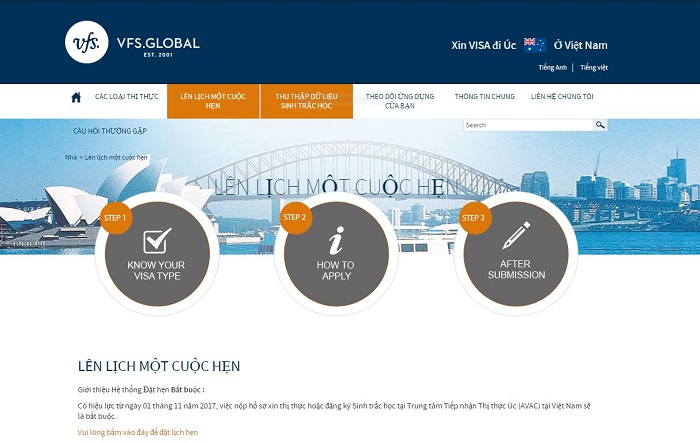Click the Giới thiệu Hệ thống Đặt hẹn heading
This screenshot has height=443, width=700.
pyautogui.click(x=141, y=389)
